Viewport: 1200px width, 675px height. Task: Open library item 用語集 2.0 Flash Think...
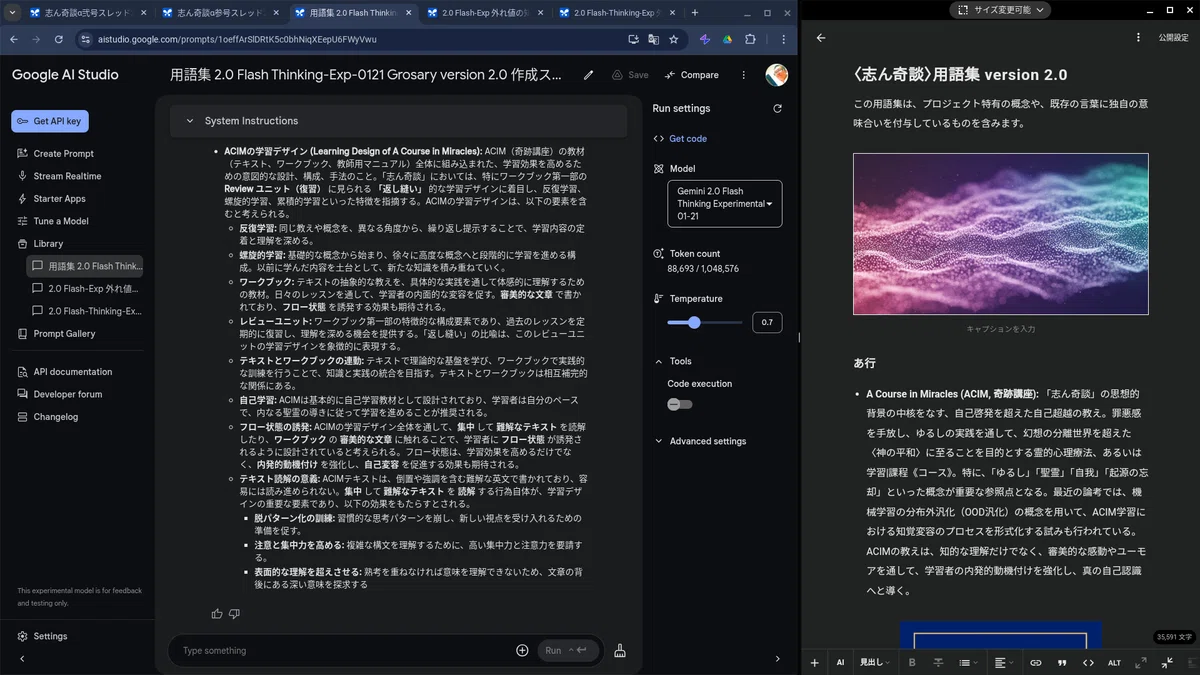(86, 266)
